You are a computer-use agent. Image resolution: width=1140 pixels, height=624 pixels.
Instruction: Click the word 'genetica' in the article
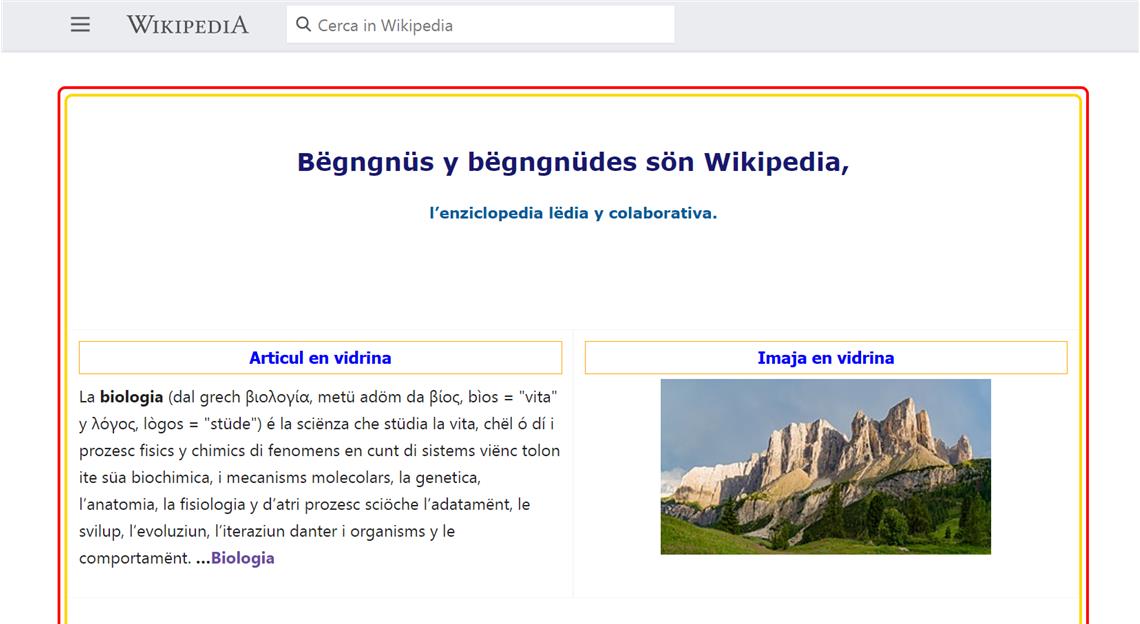[446, 478]
